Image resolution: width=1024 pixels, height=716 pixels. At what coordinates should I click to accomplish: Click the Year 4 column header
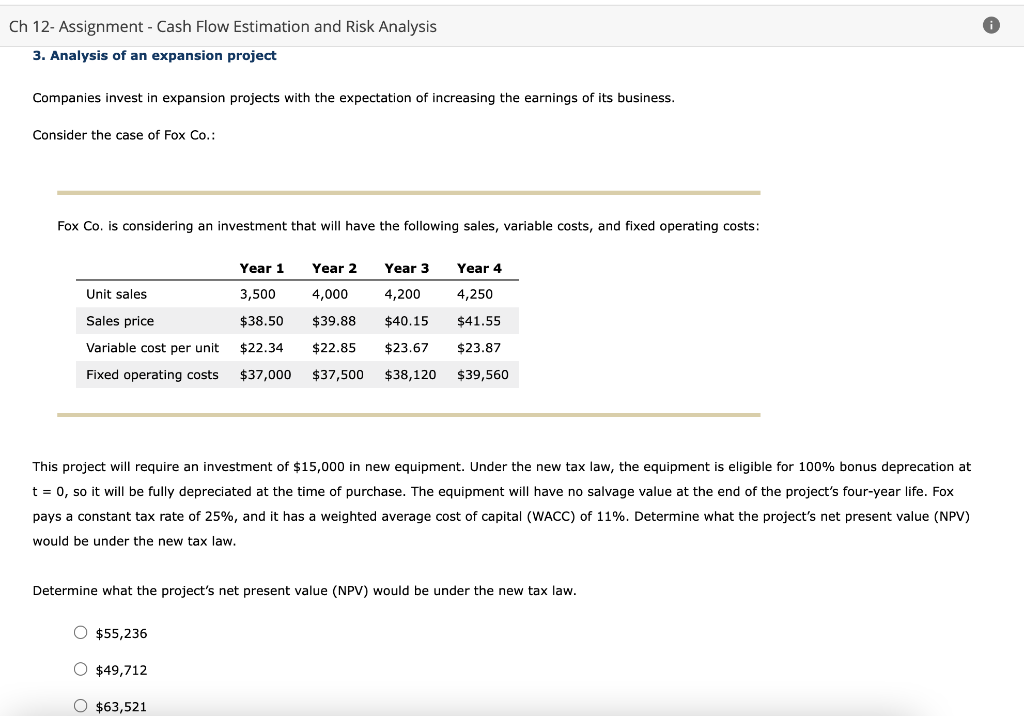point(478,268)
